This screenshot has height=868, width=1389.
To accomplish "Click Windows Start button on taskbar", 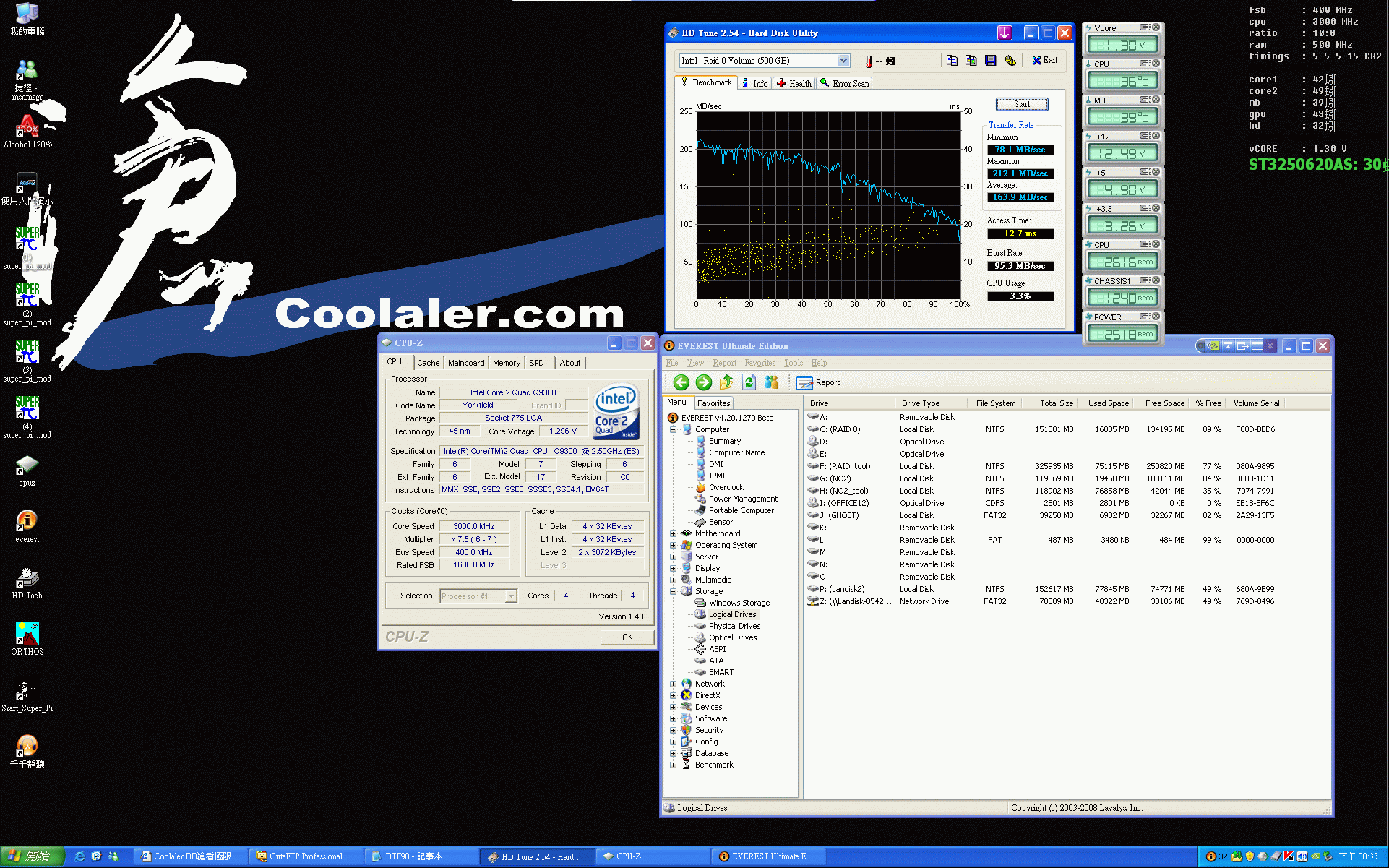I will coord(32,856).
